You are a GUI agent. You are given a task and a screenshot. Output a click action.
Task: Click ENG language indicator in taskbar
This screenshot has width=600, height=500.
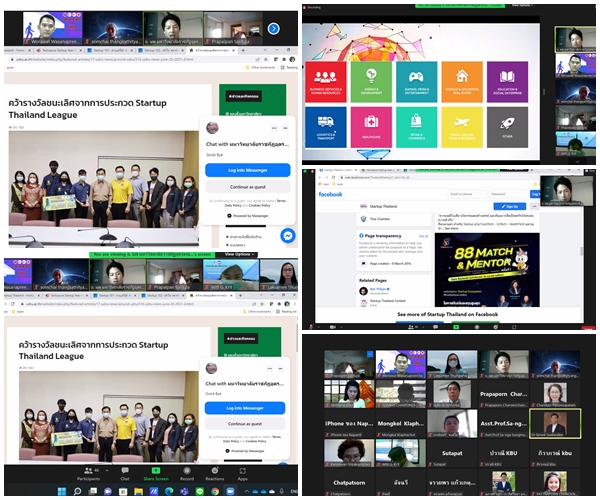(294, 491)
